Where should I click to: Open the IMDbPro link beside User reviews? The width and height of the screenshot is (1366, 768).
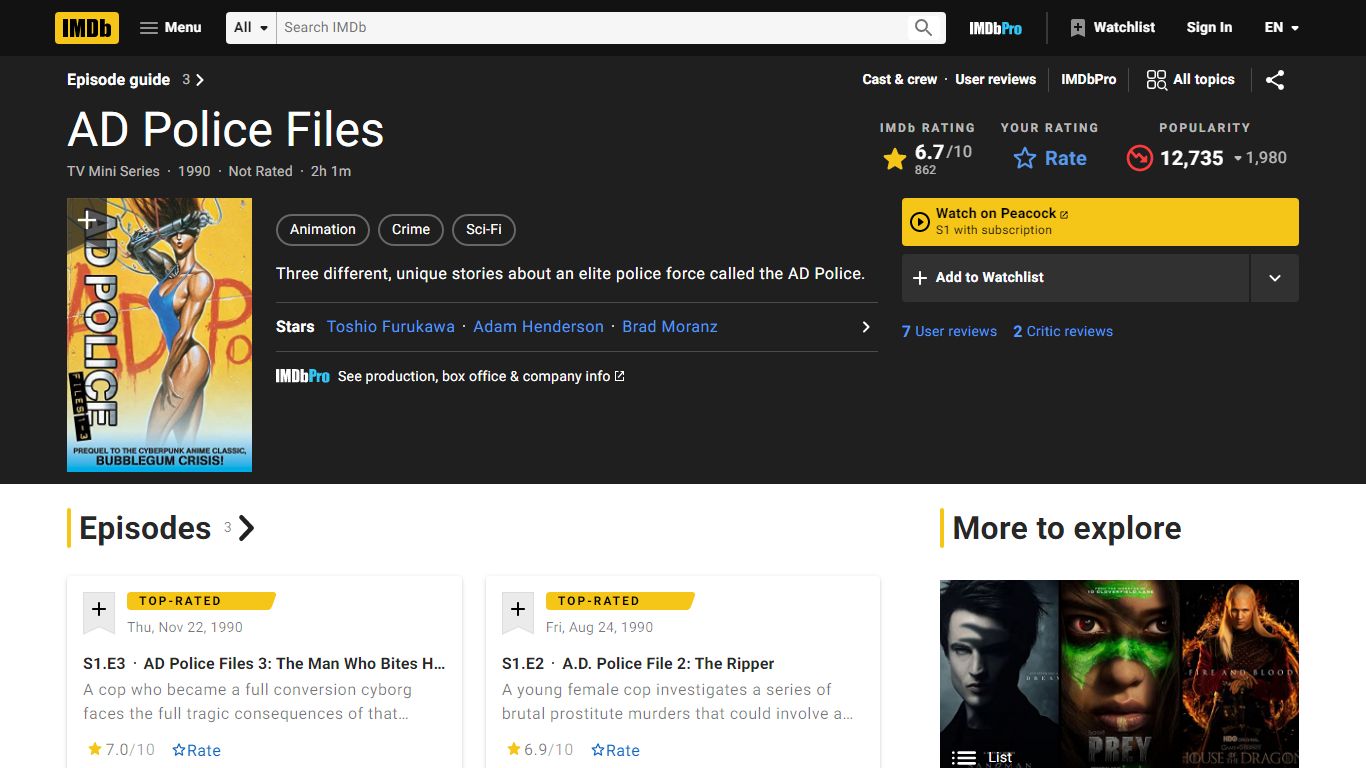tap(1088, 80)
